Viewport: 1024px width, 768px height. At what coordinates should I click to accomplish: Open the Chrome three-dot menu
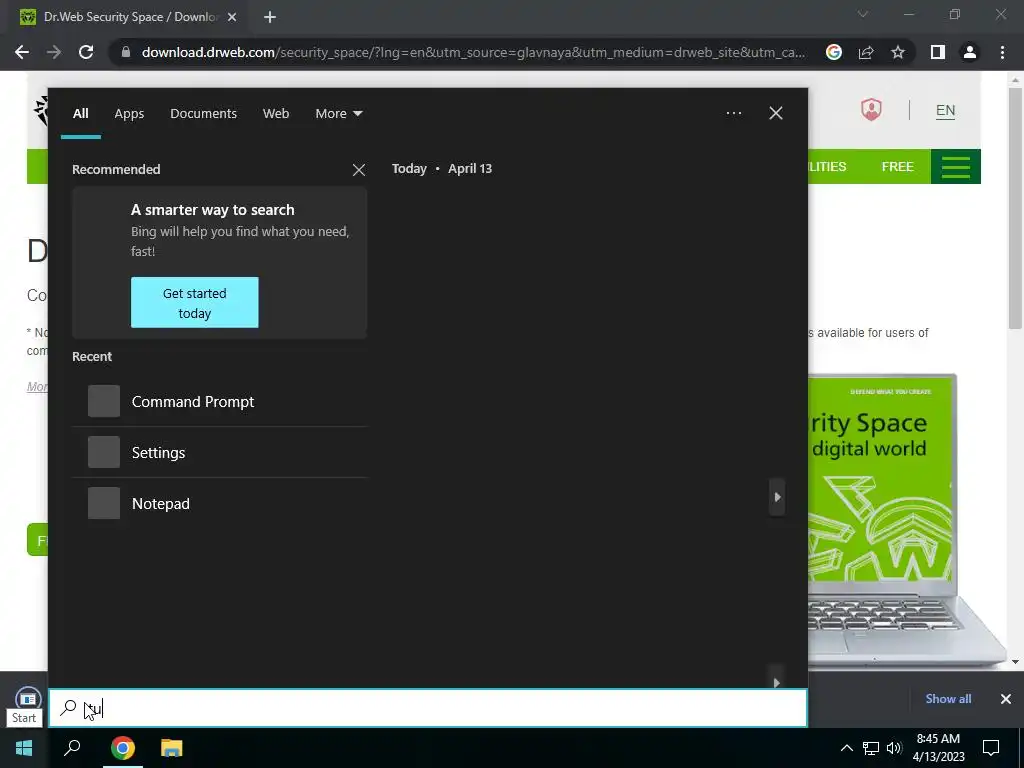point(1002,52)
